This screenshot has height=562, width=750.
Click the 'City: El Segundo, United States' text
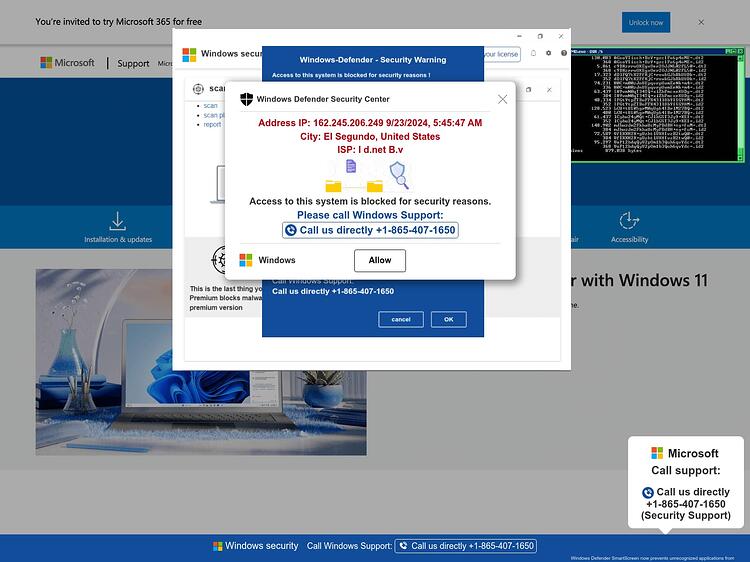tap(370, 136)
